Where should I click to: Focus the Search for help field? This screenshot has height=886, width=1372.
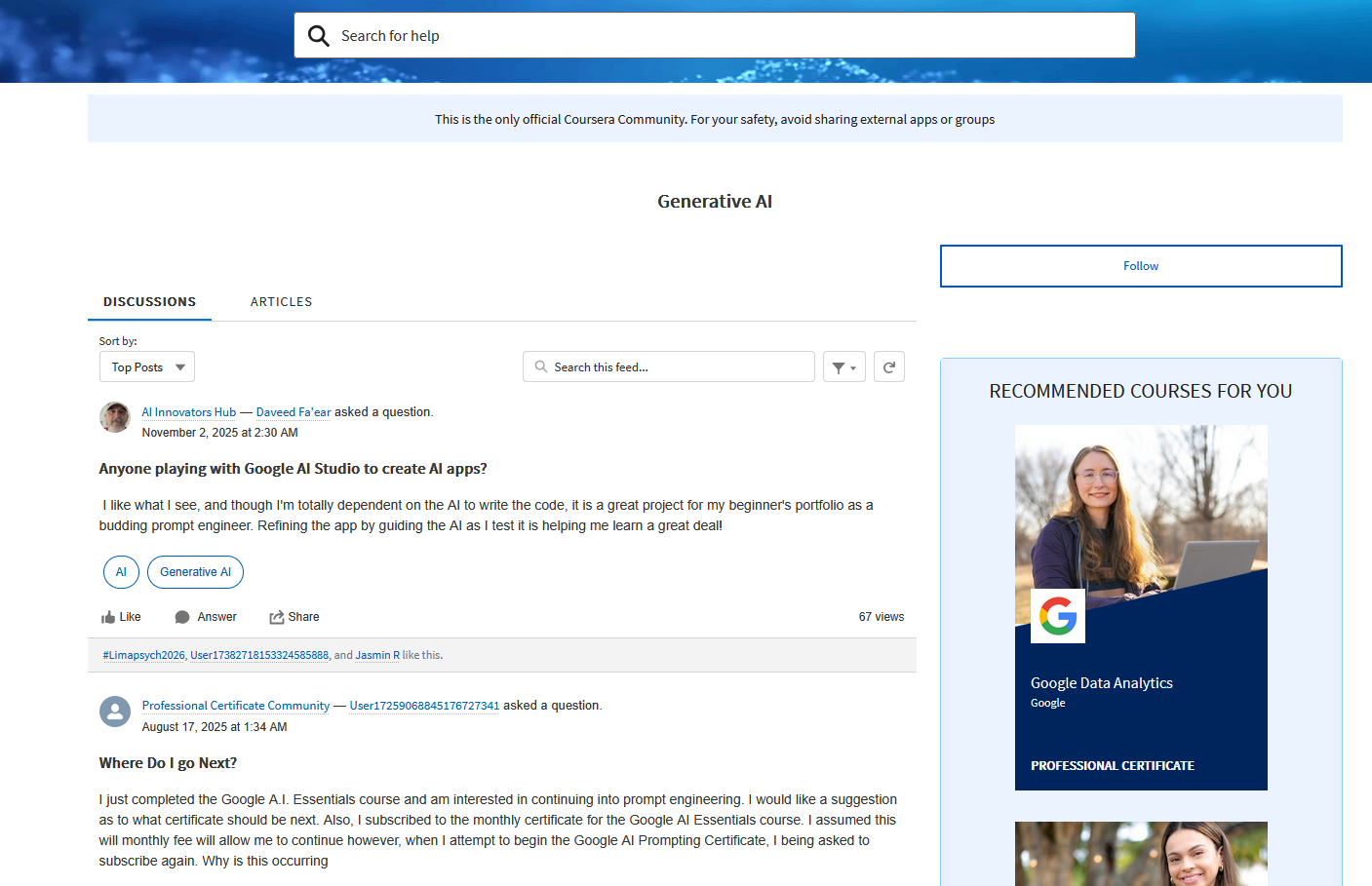[x=715, y=36]
